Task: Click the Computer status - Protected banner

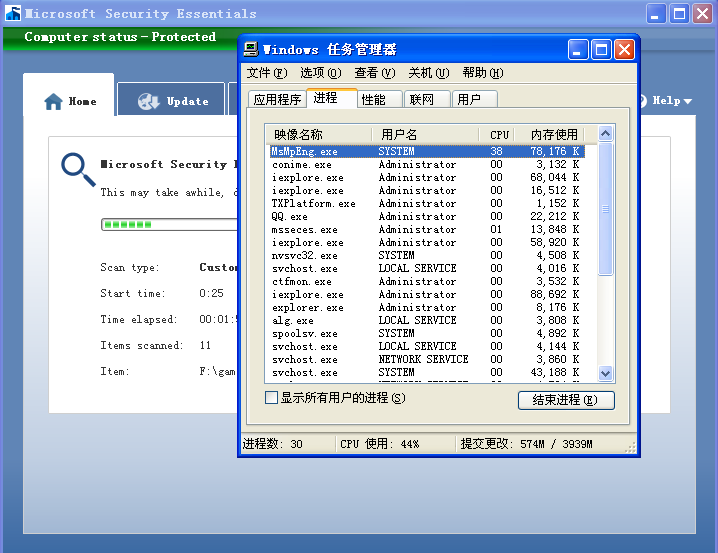Action: [x=120, y=37]
